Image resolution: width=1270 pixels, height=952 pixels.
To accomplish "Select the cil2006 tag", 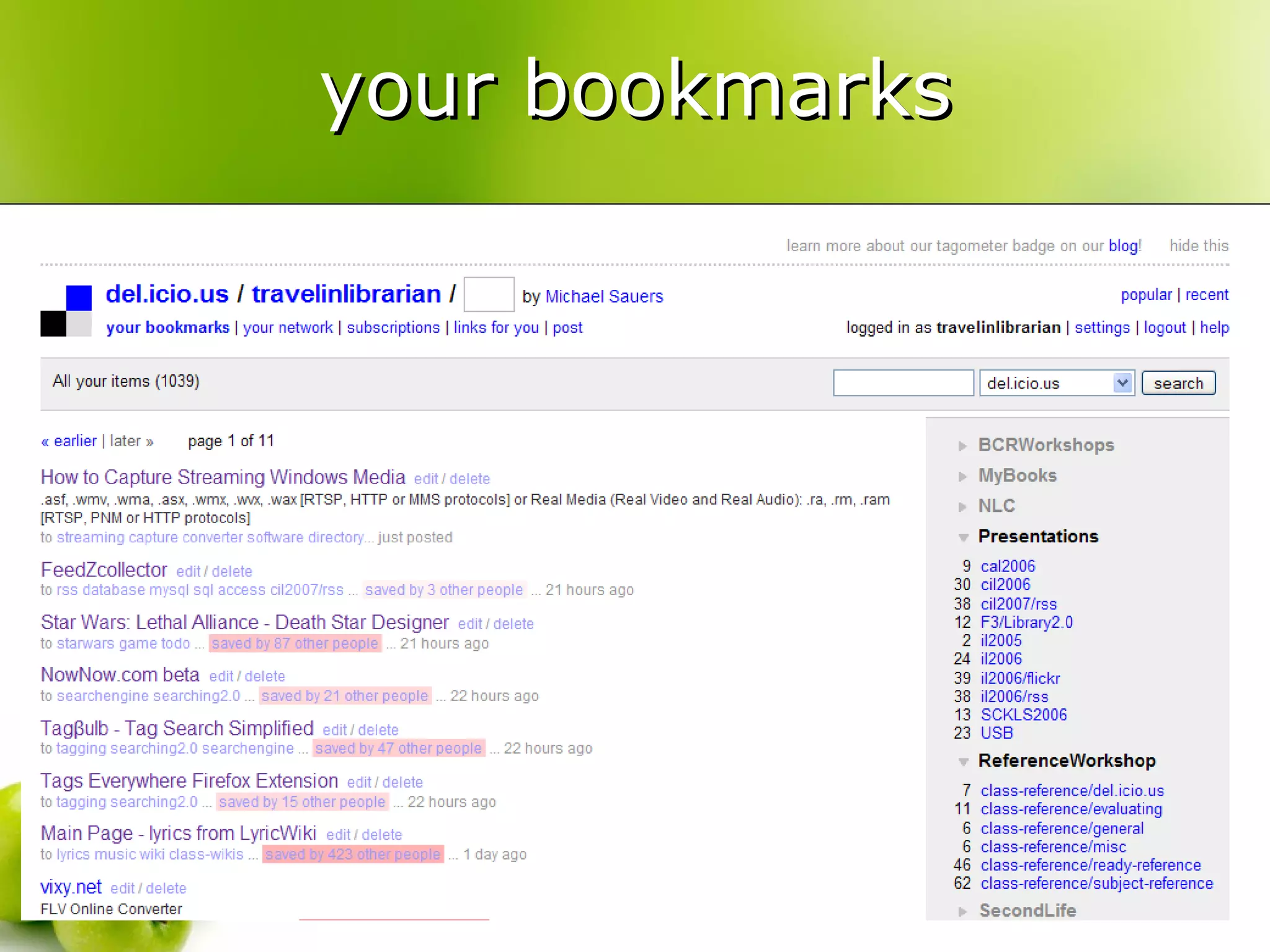I will (1005, 584).
